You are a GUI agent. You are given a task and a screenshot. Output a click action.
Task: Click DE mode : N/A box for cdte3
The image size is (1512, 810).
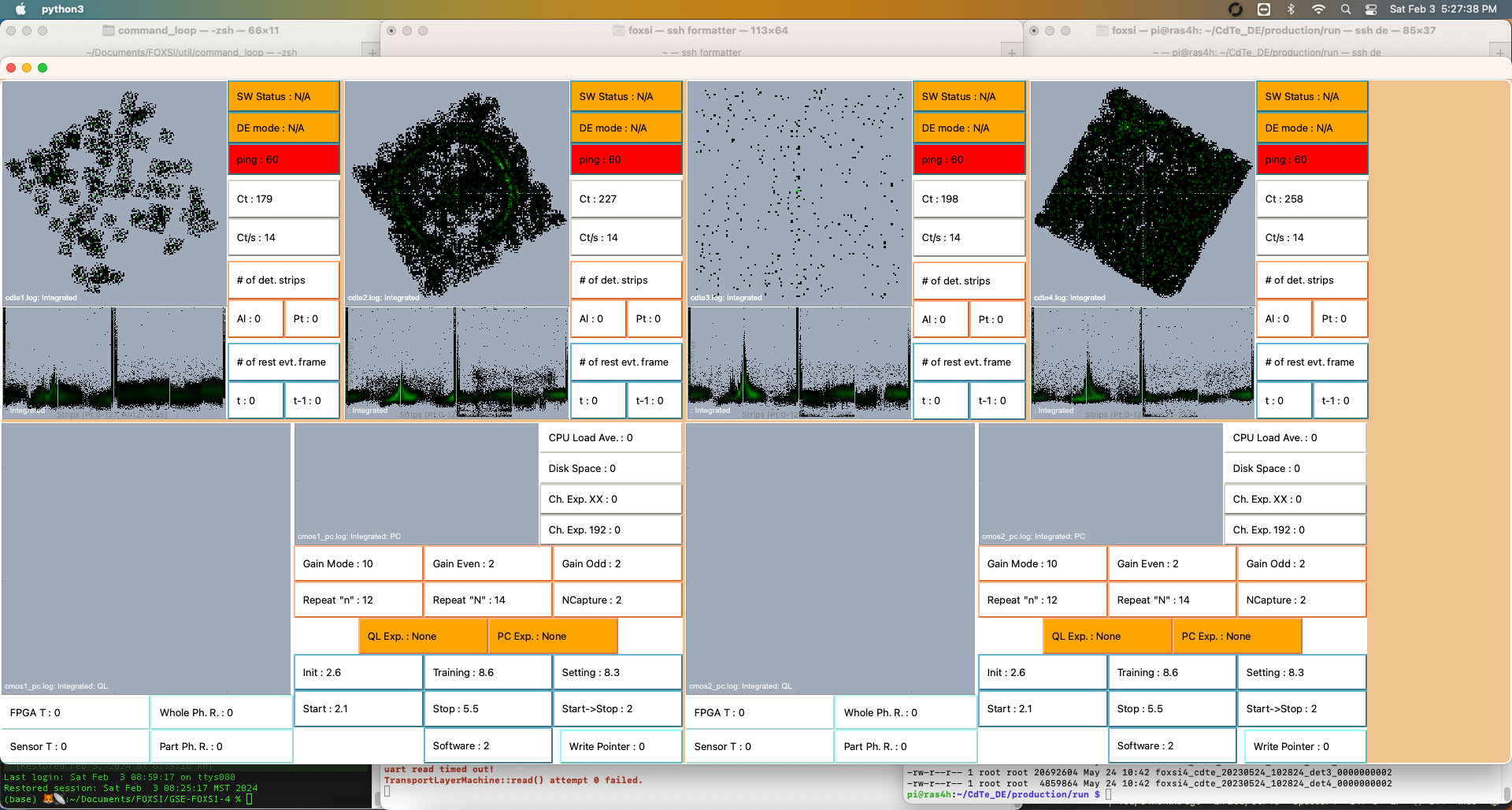[969, 128]
